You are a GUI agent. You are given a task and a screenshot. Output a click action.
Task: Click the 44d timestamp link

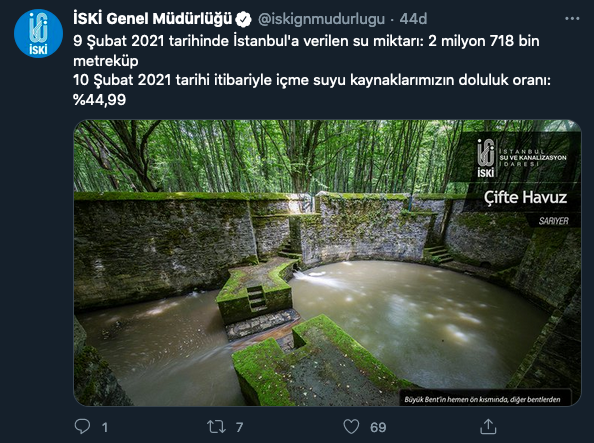point(413,19)
